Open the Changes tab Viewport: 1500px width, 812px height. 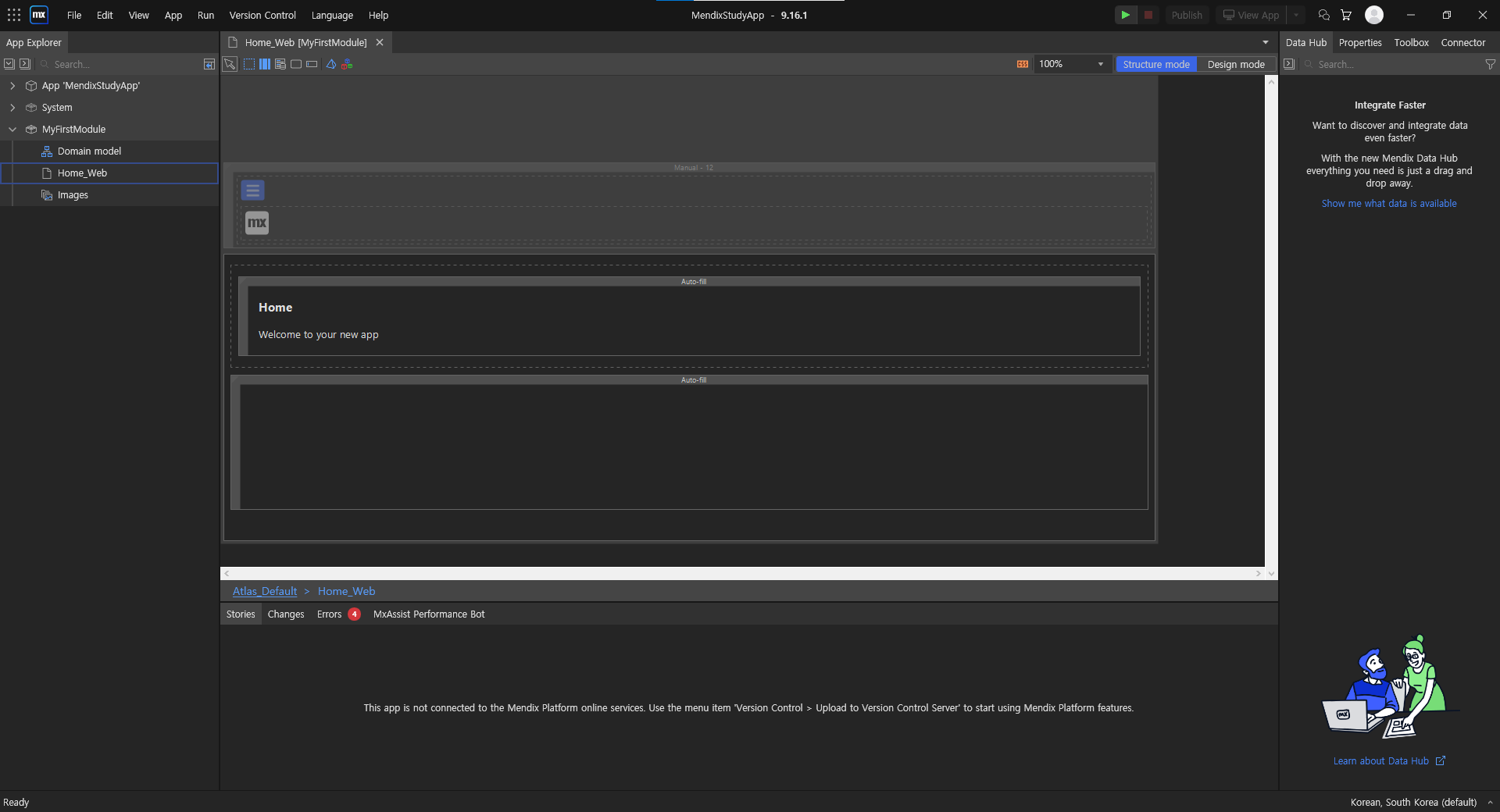pos(286,614)
